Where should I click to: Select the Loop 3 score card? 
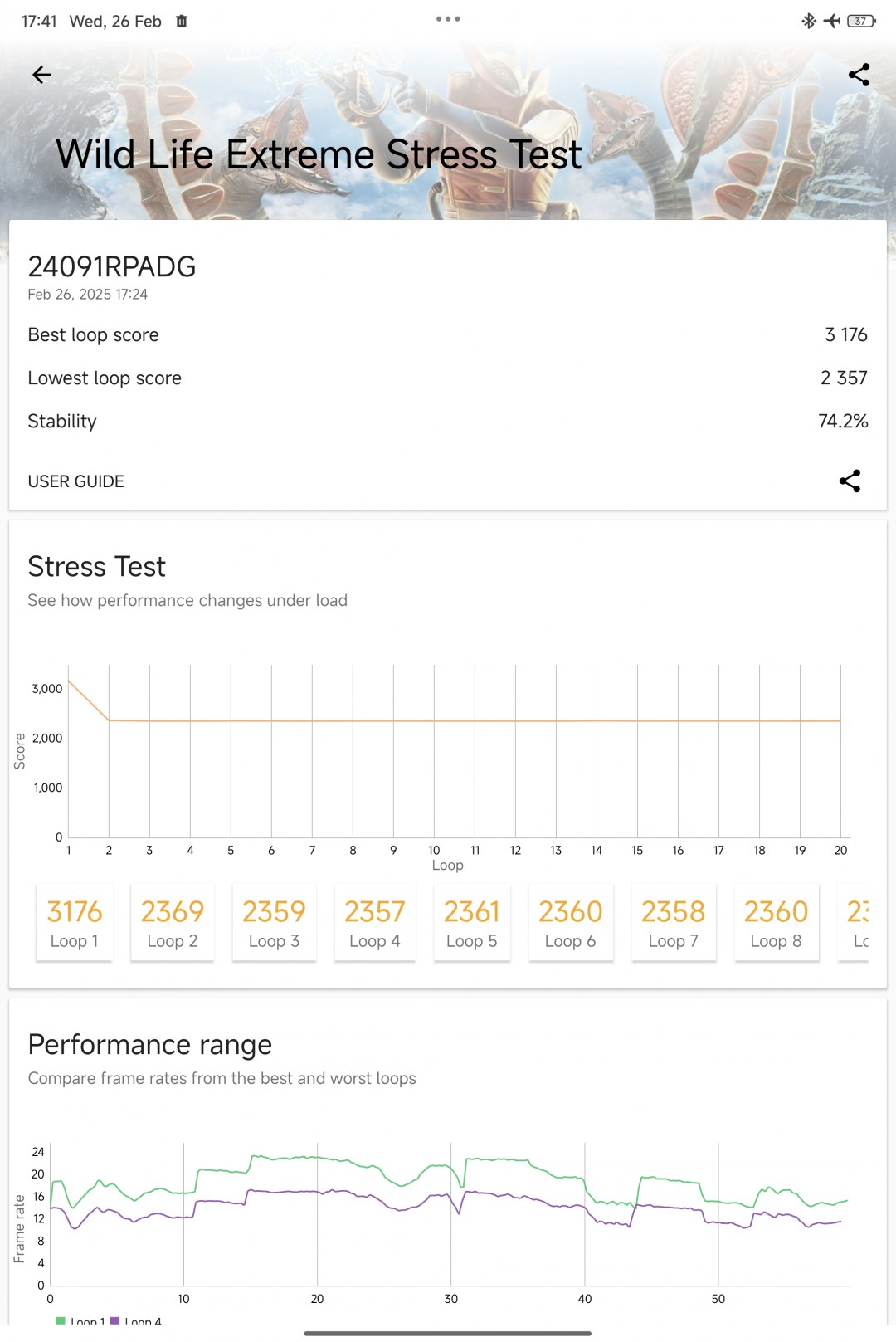[274, 923]
